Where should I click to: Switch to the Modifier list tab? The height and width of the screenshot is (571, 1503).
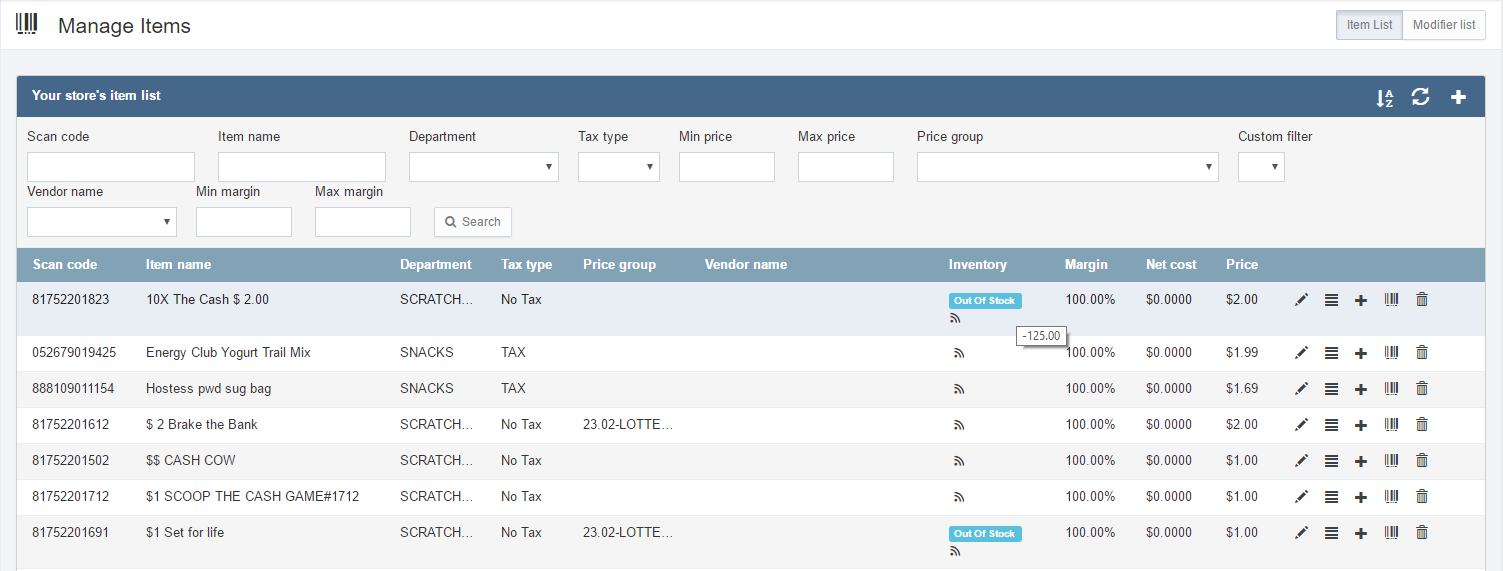[1443, 25]
